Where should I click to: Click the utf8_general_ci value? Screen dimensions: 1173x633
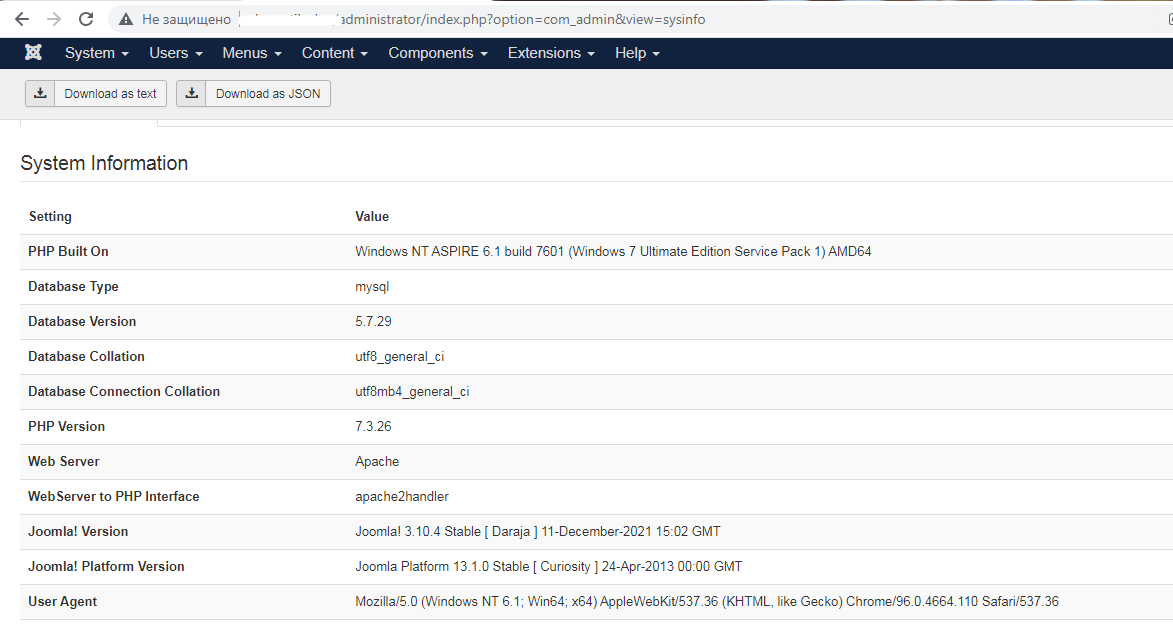tap(399, 357)
